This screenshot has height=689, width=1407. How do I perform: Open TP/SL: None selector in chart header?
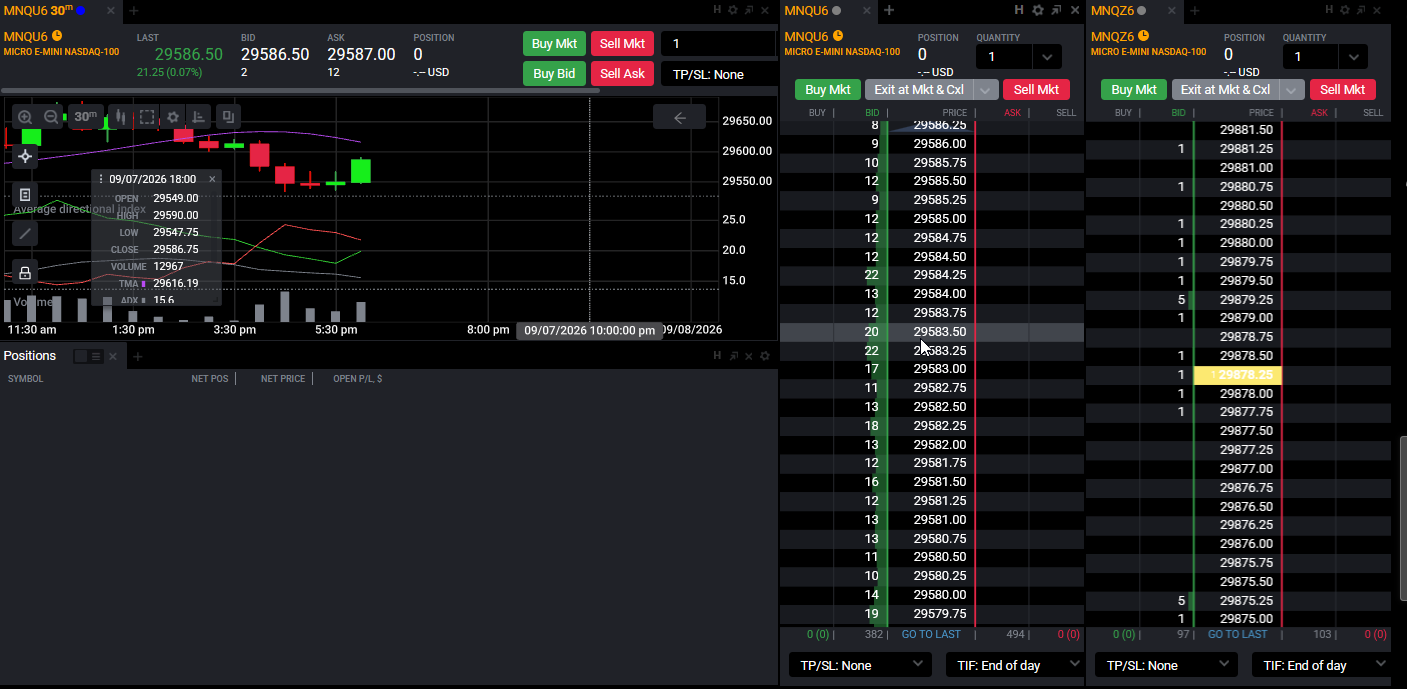[718, 74]
